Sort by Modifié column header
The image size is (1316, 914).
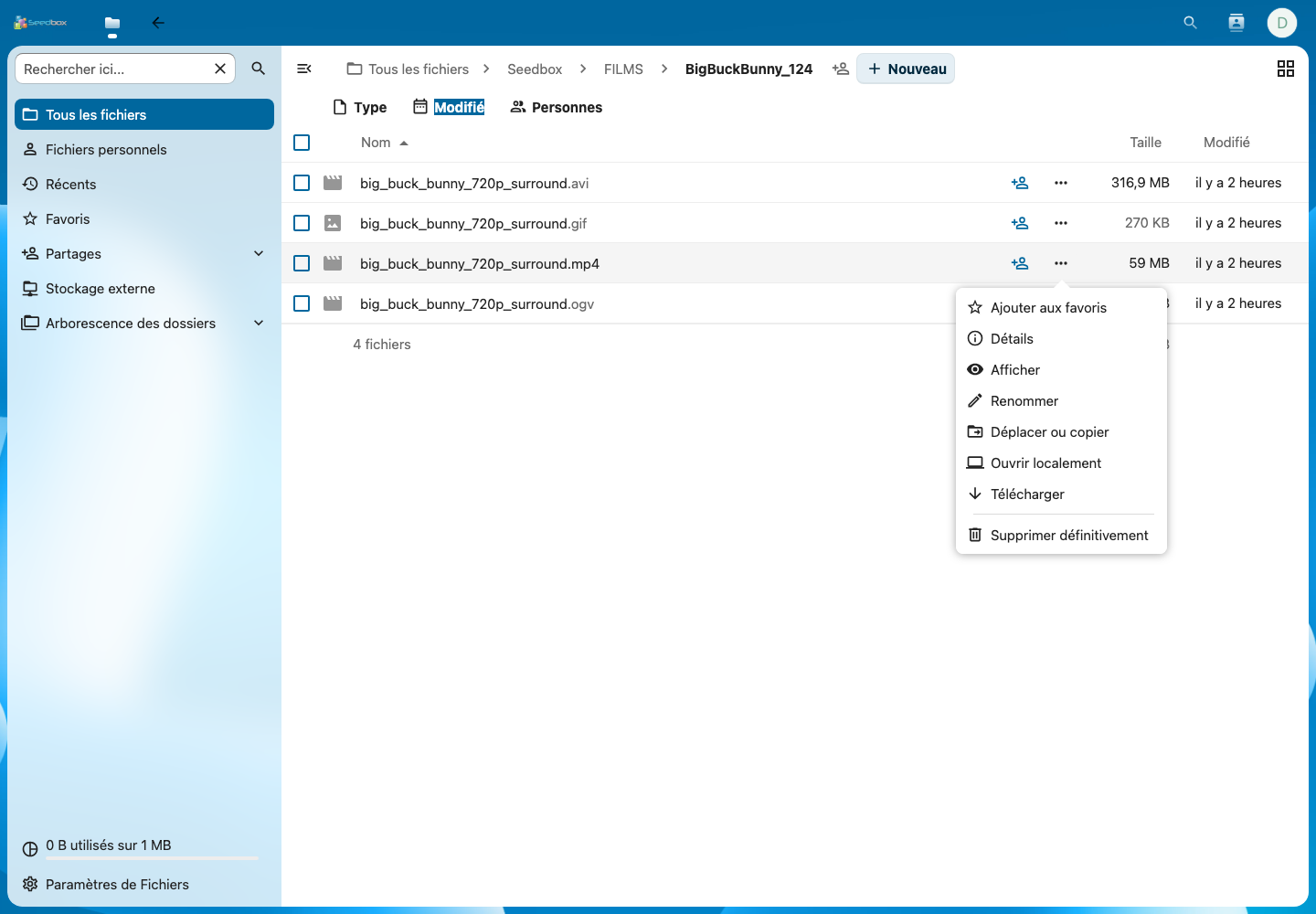click(x=1226, y=143)
